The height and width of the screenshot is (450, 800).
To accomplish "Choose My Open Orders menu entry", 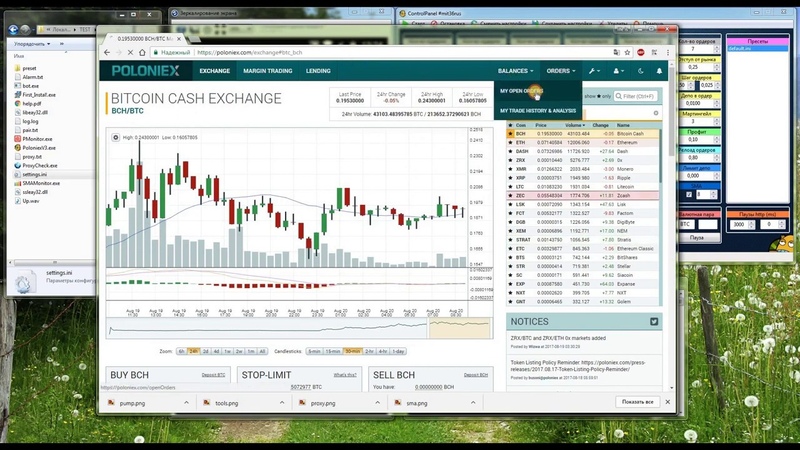I will [522, 91].
